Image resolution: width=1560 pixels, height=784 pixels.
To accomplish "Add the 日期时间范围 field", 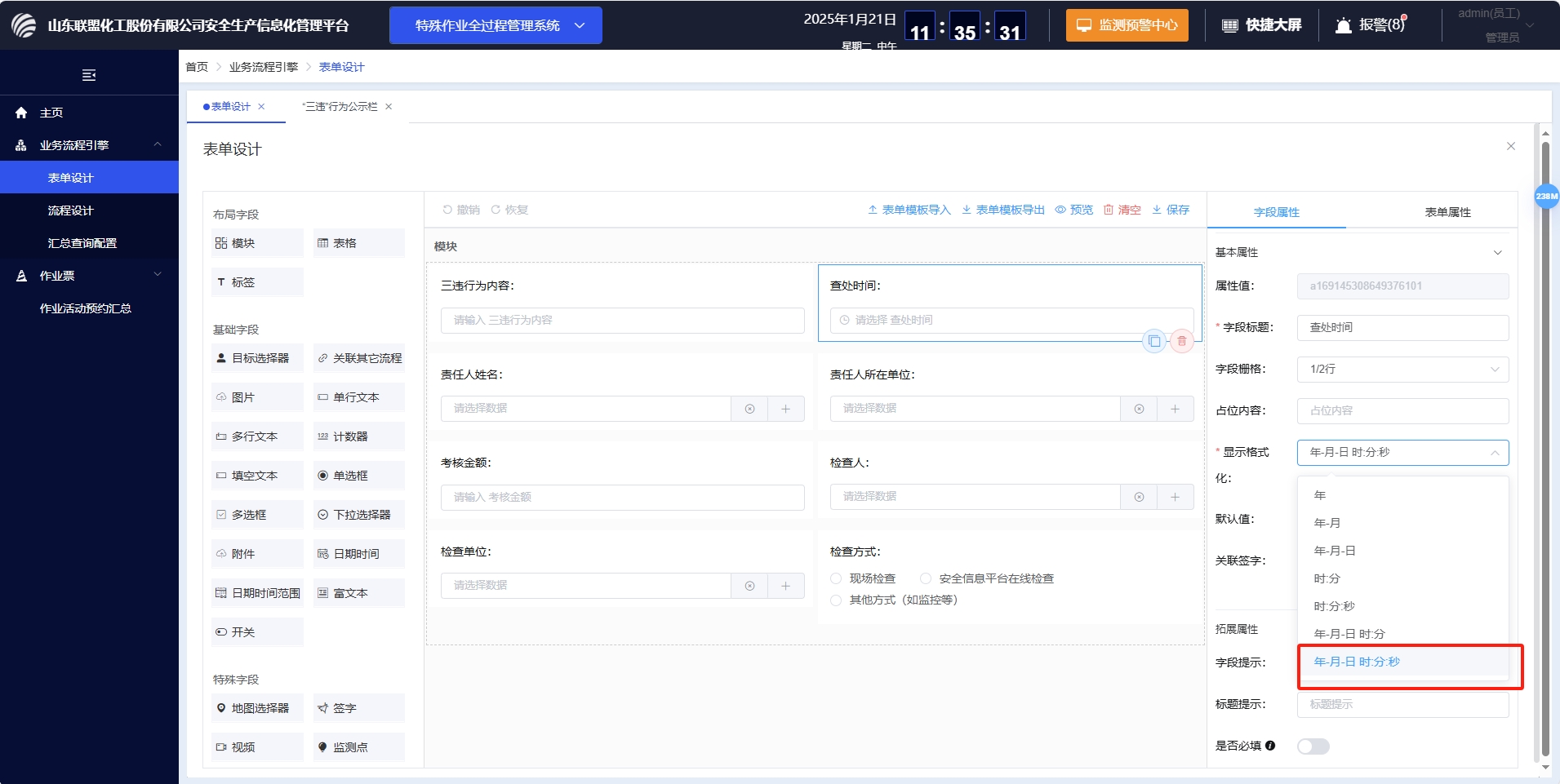I will pyautogui.click(x=257, y=593).
